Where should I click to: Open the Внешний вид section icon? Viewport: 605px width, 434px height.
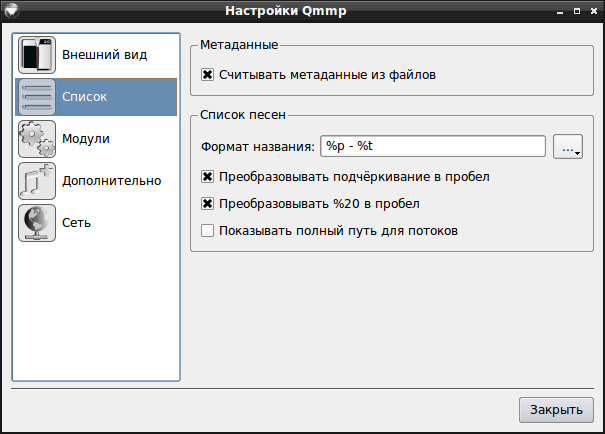pyautogui.click(x=37, y=55)
